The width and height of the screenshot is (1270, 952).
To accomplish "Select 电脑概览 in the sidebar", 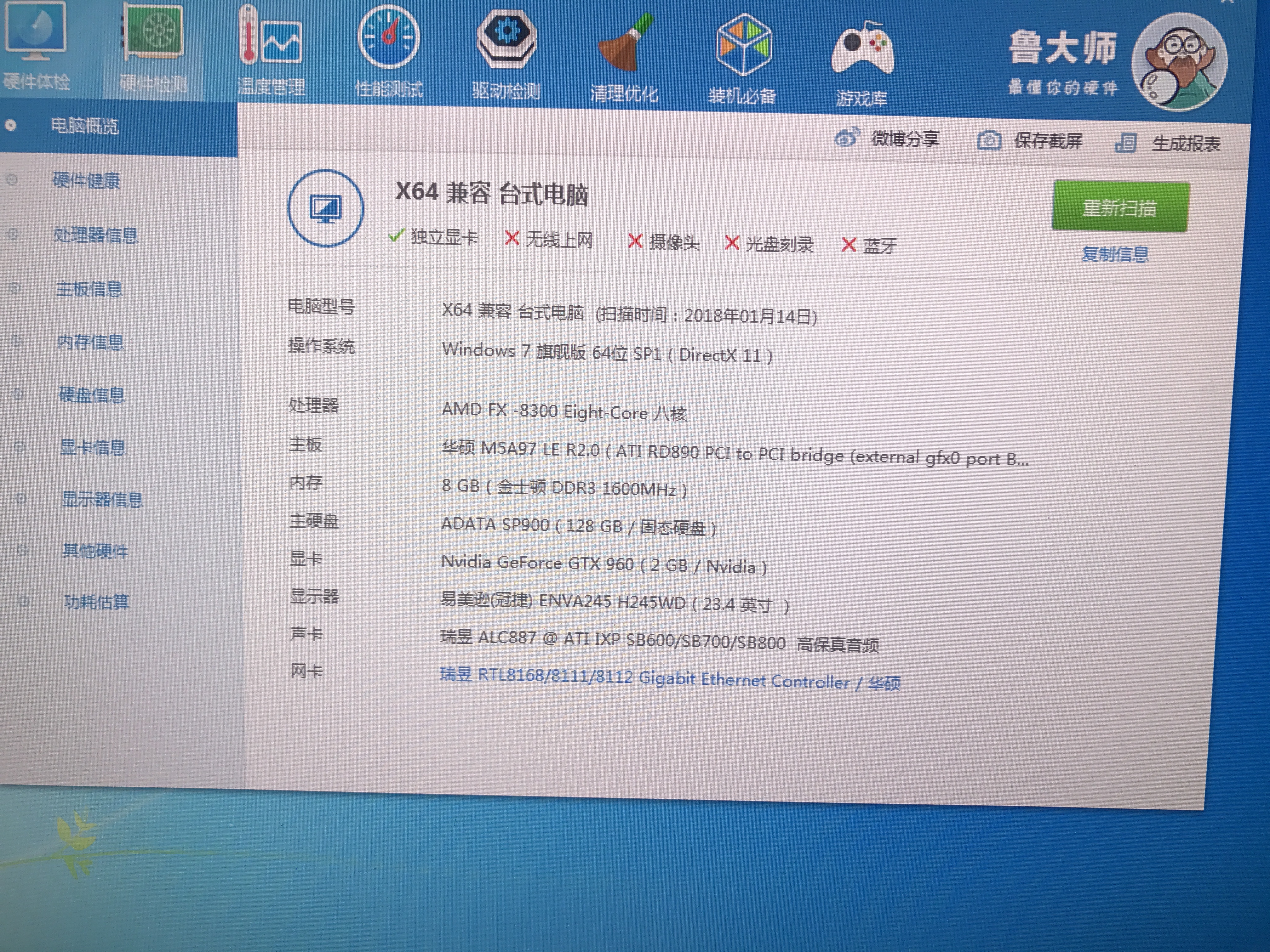I will pos(84,126).
